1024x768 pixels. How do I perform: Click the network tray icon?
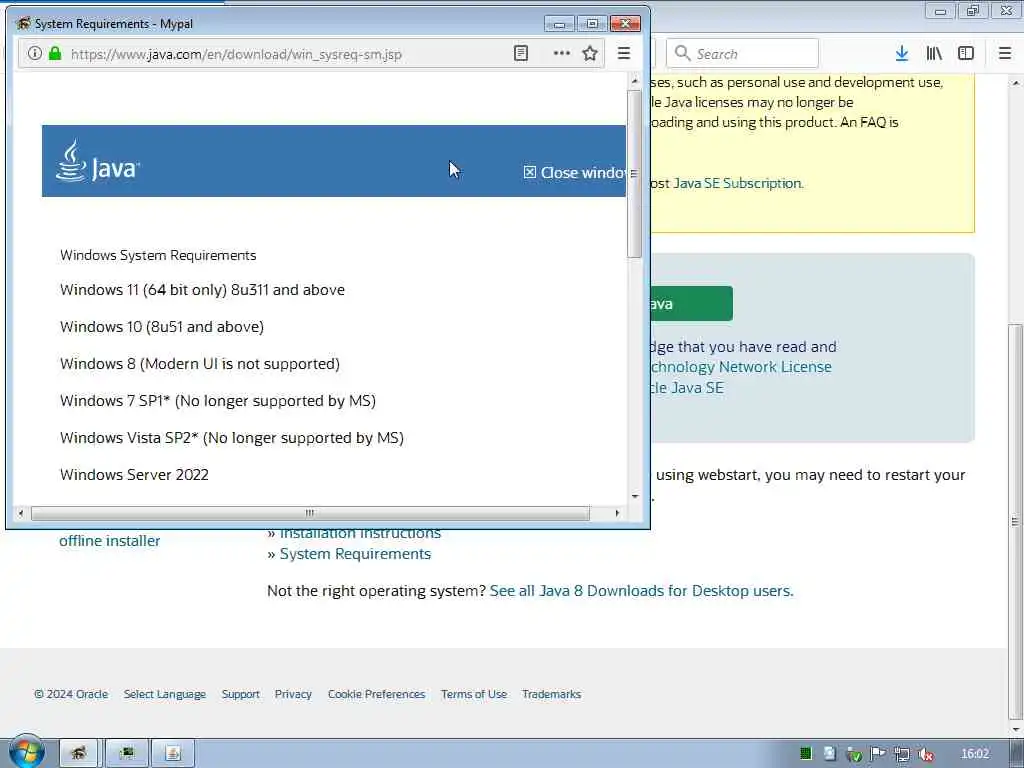(902, 754)
